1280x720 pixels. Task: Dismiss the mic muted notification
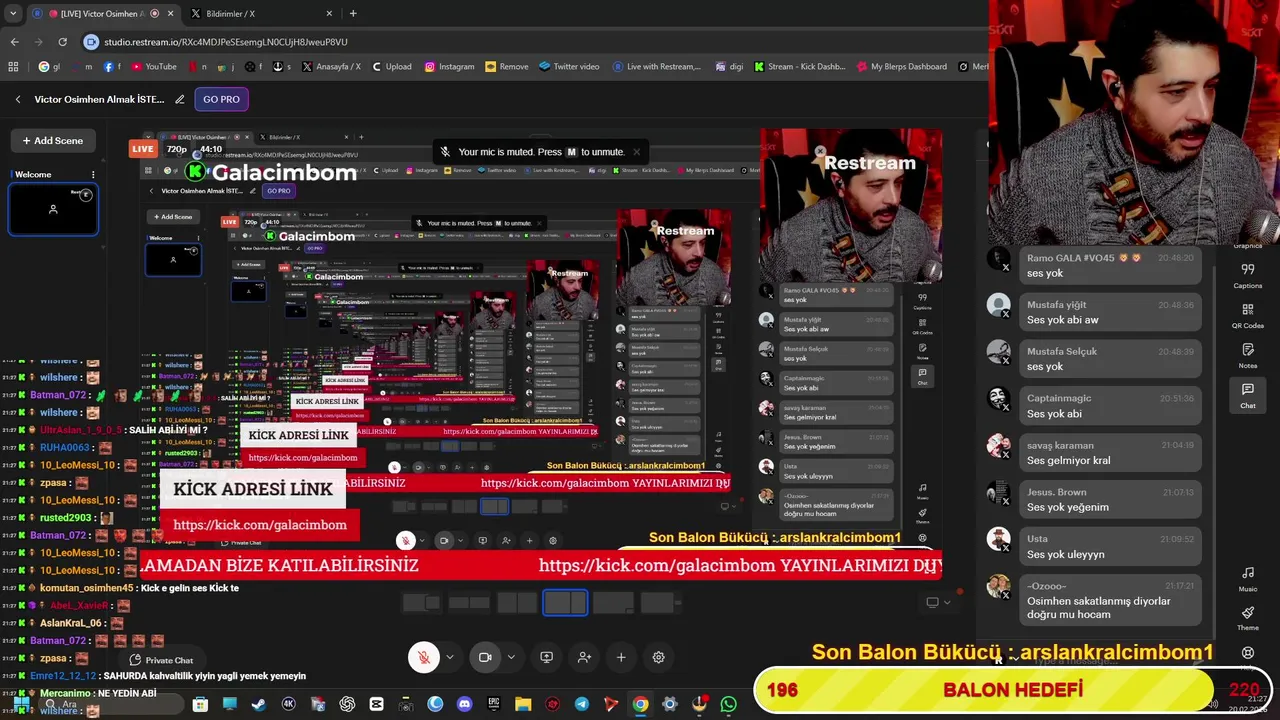click(x=637, y=152)
